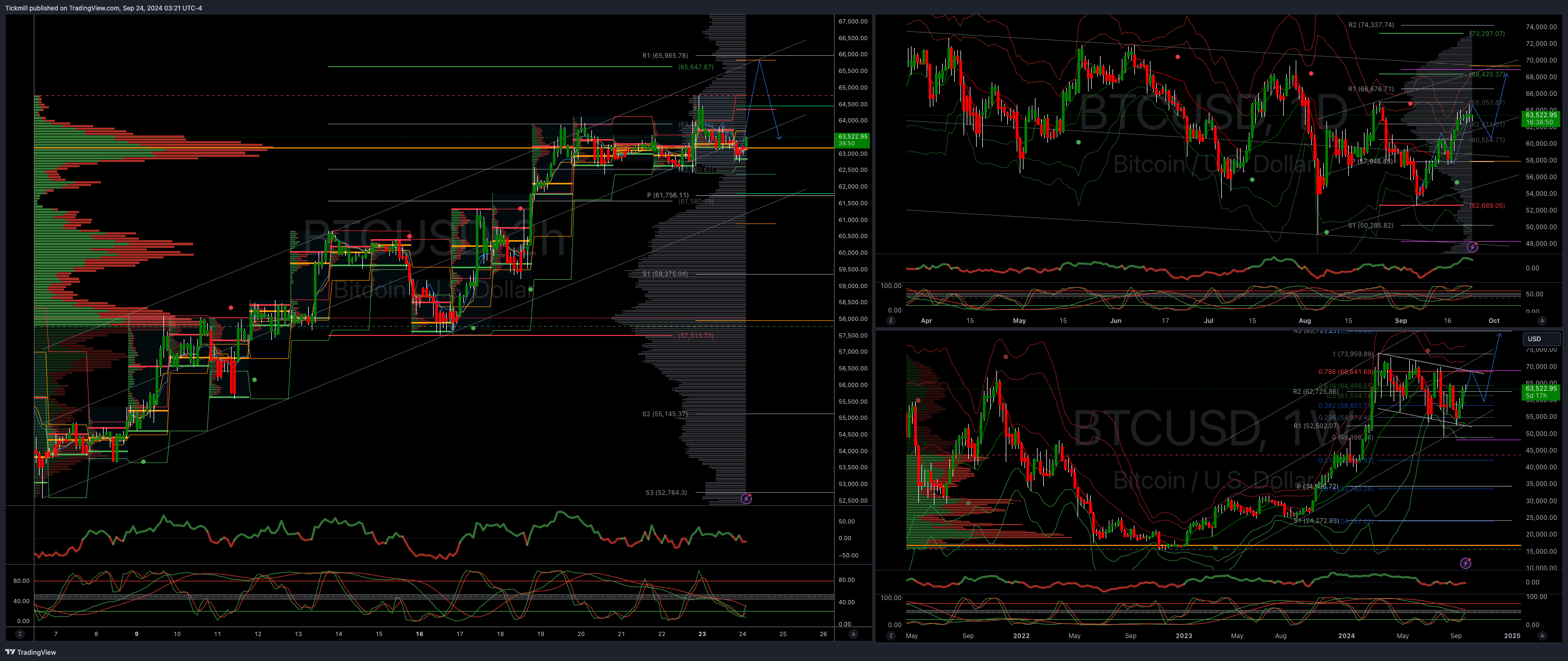1568x661 pixels.
Task: Click the TradingView logo at bottom left
Action: point(30,652)
